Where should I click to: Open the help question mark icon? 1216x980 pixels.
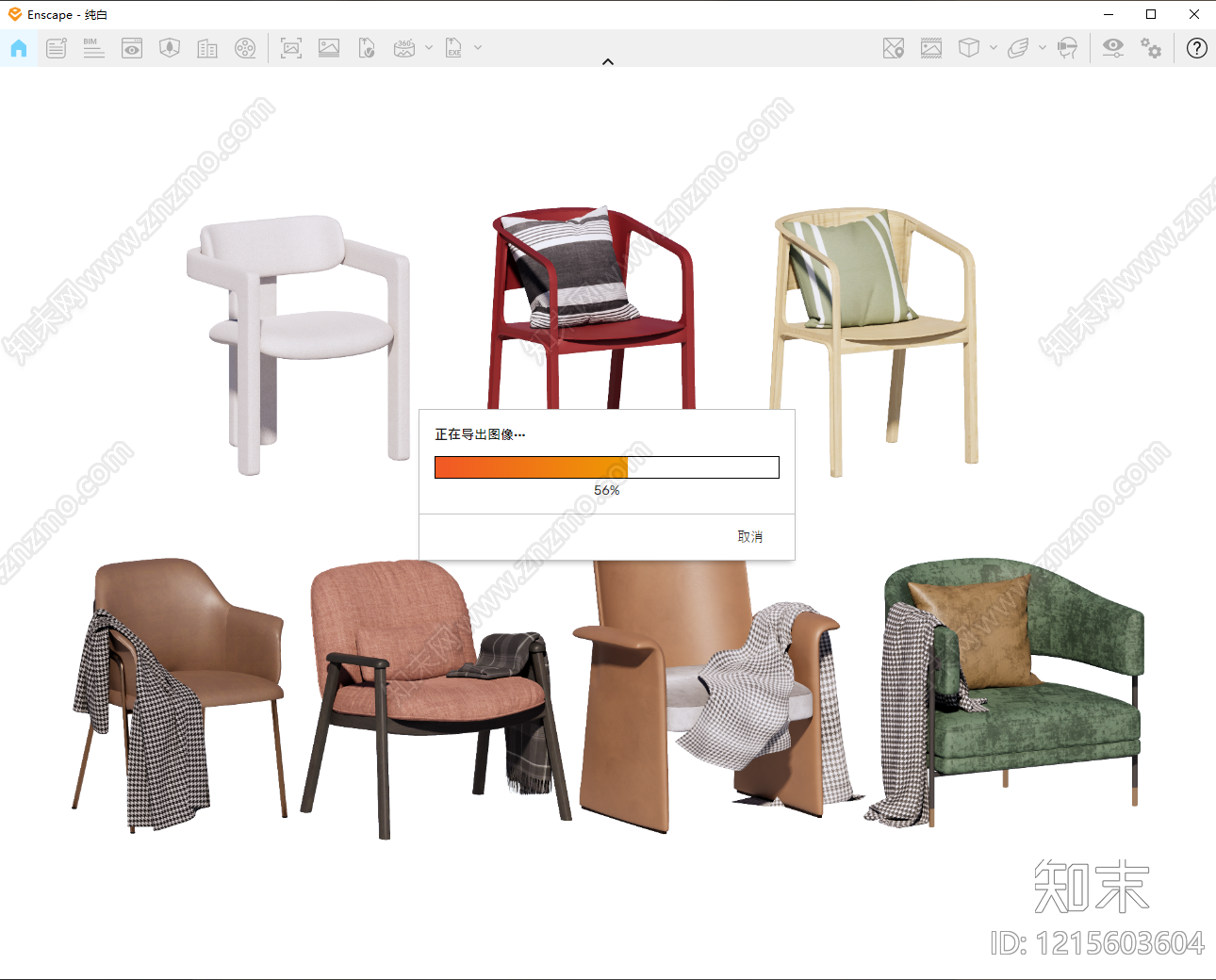pyautogui.click(x=1197, y=48)
